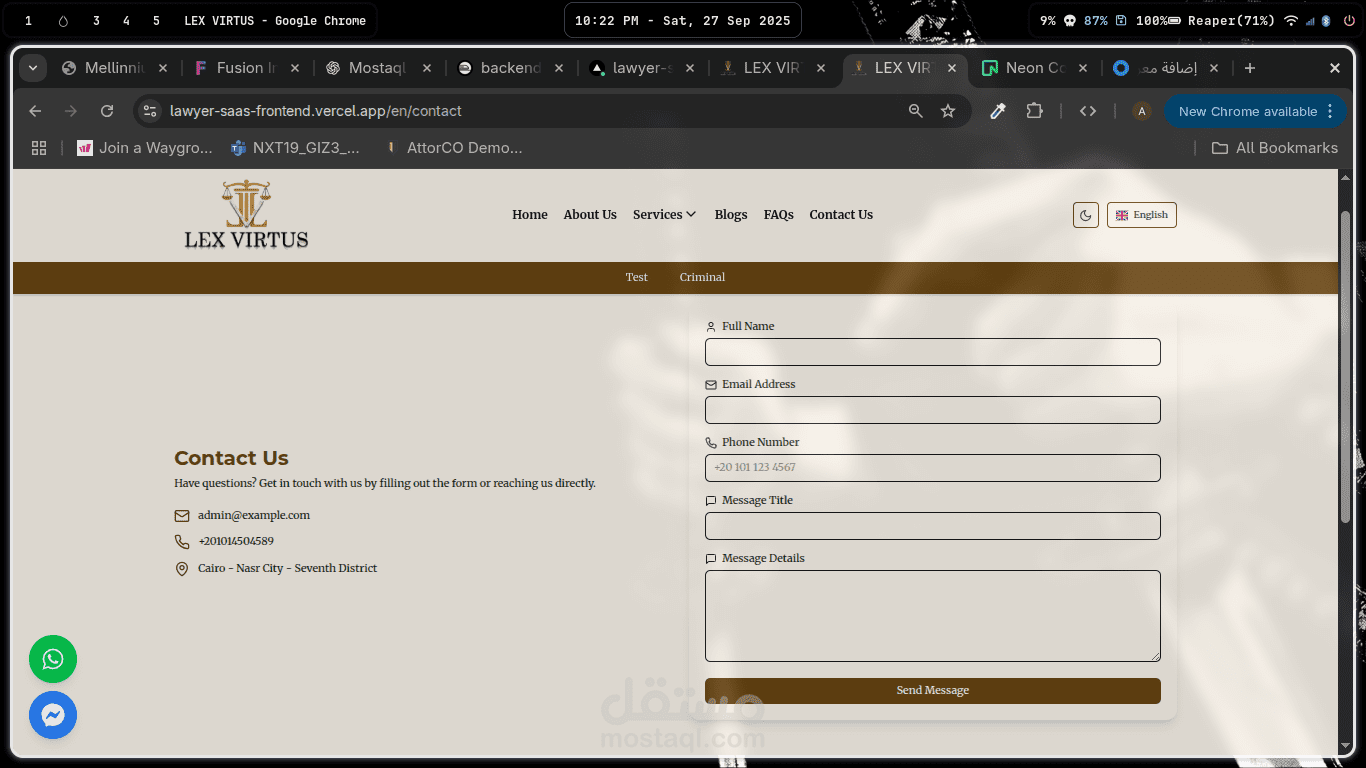The height and width of the screenshot is (768, 1366).
Task: Toggle dark mode with the moon button
Action: [1085, 215]
